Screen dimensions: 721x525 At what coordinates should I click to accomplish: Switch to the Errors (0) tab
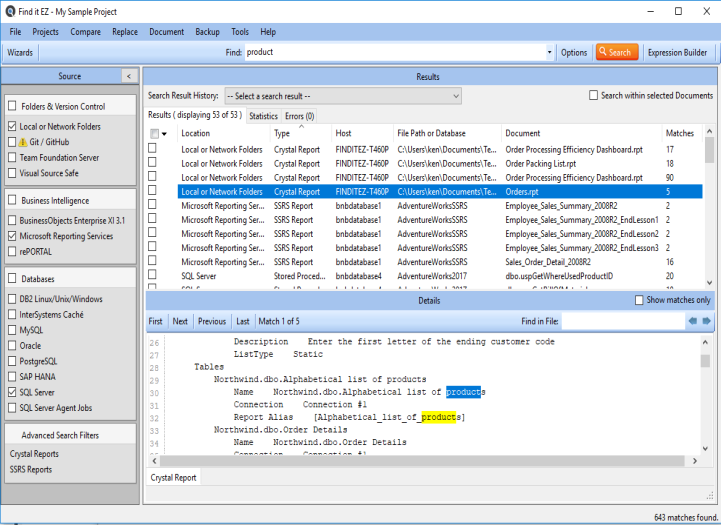tap(299, 116)
